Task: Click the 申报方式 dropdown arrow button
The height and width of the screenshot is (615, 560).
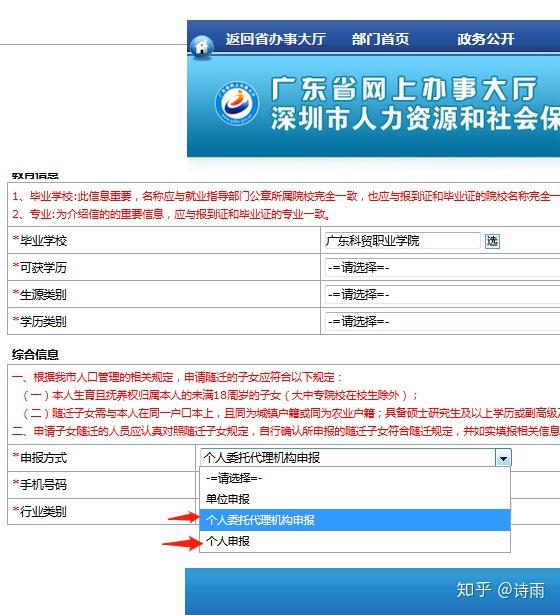Action: [x=503, y=457]
